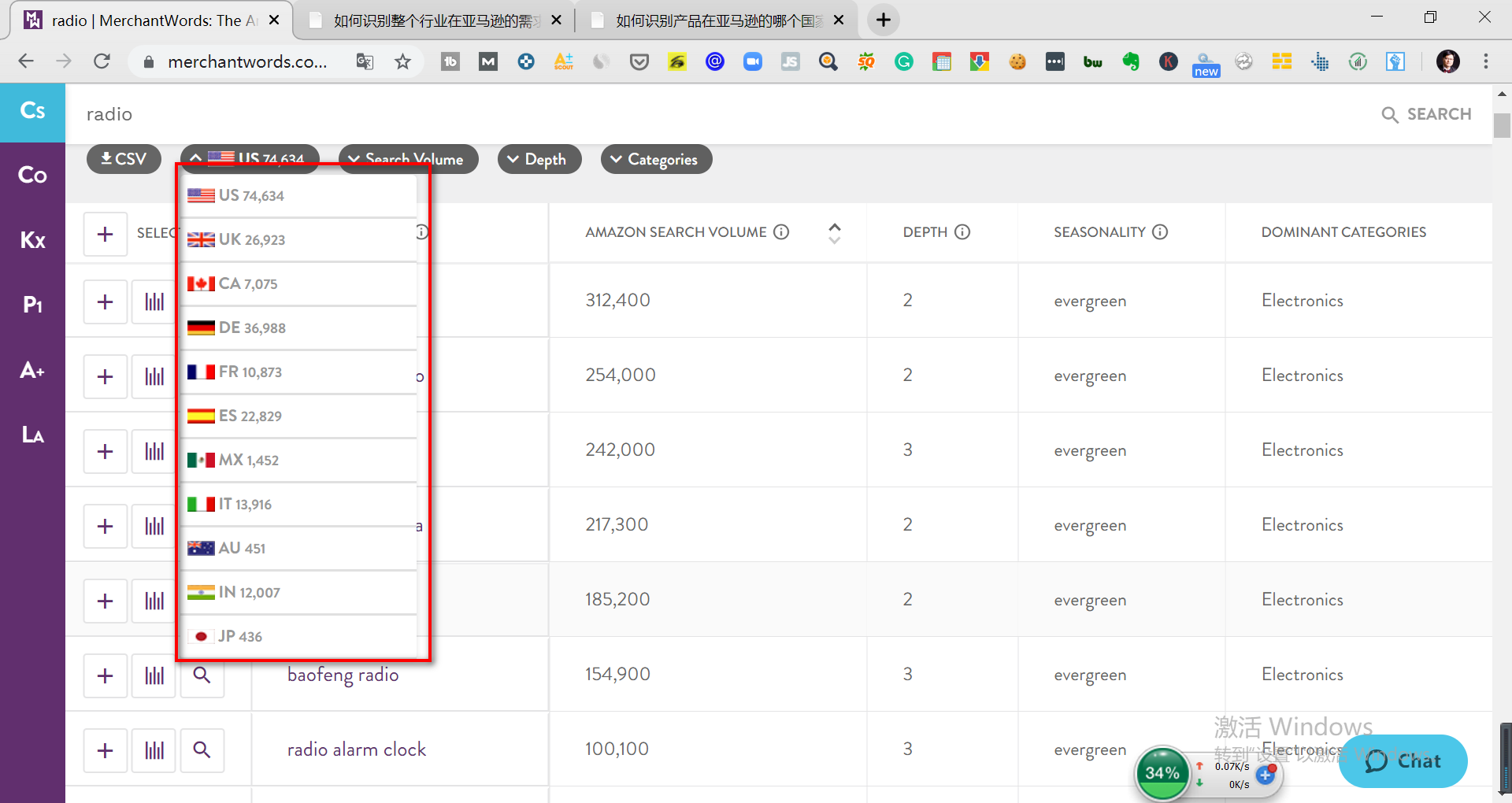This screenshot has height=803, width=1512.
Task: Click the translate page icon
Action: pos(365,61)
